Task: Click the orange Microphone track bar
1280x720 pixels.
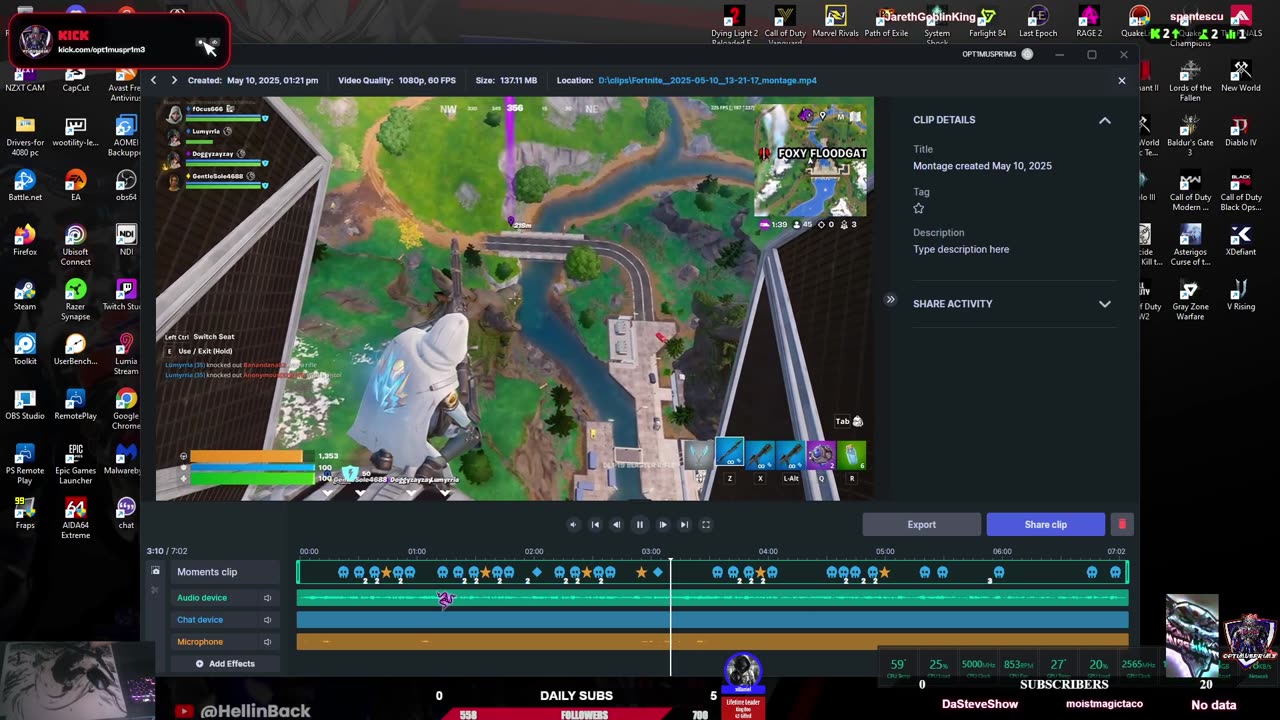Action: [x=712, y=642]
